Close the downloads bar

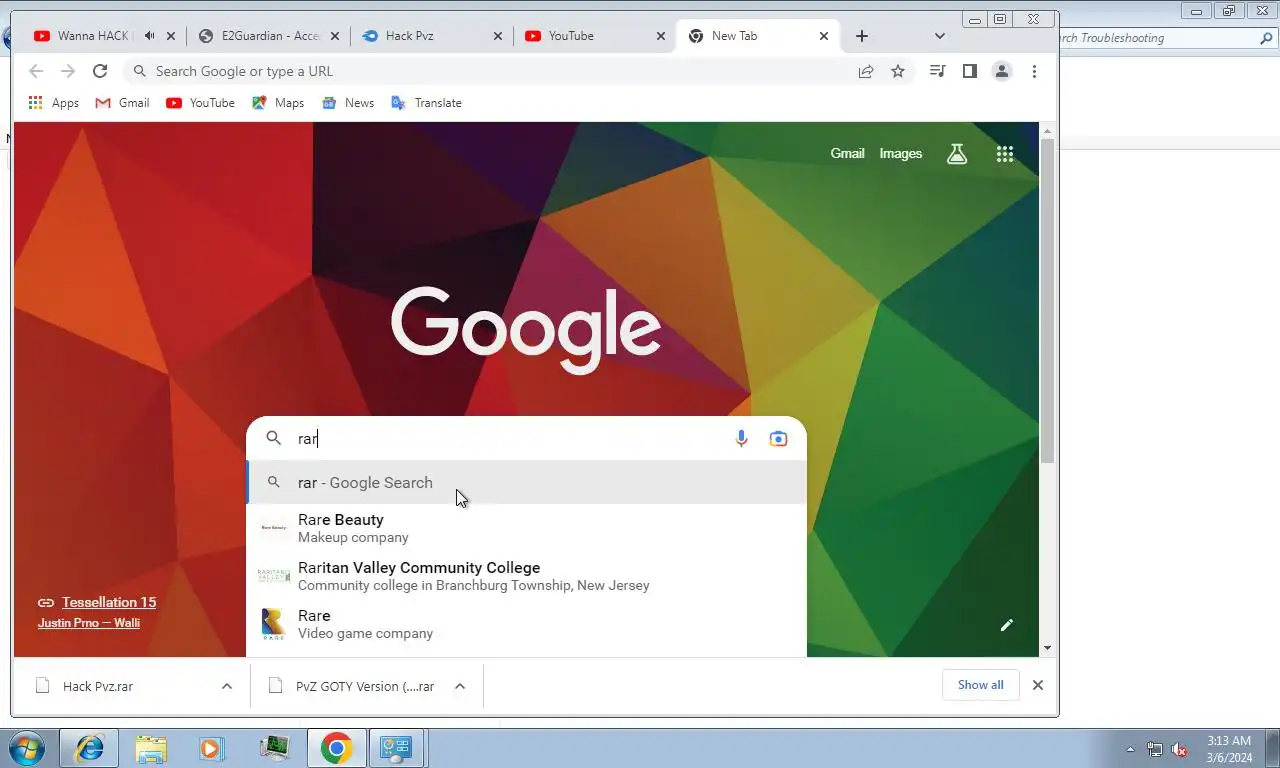click(x=1038, y=685)
